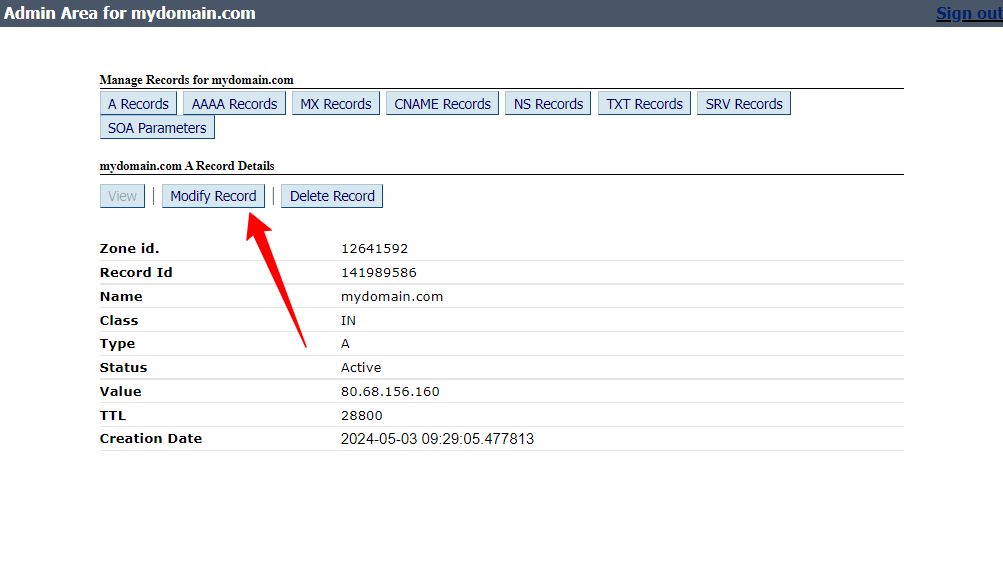Screen dimensions: 1003x569
Task: Click the Delete Record button
Action: tap(332, 196)
